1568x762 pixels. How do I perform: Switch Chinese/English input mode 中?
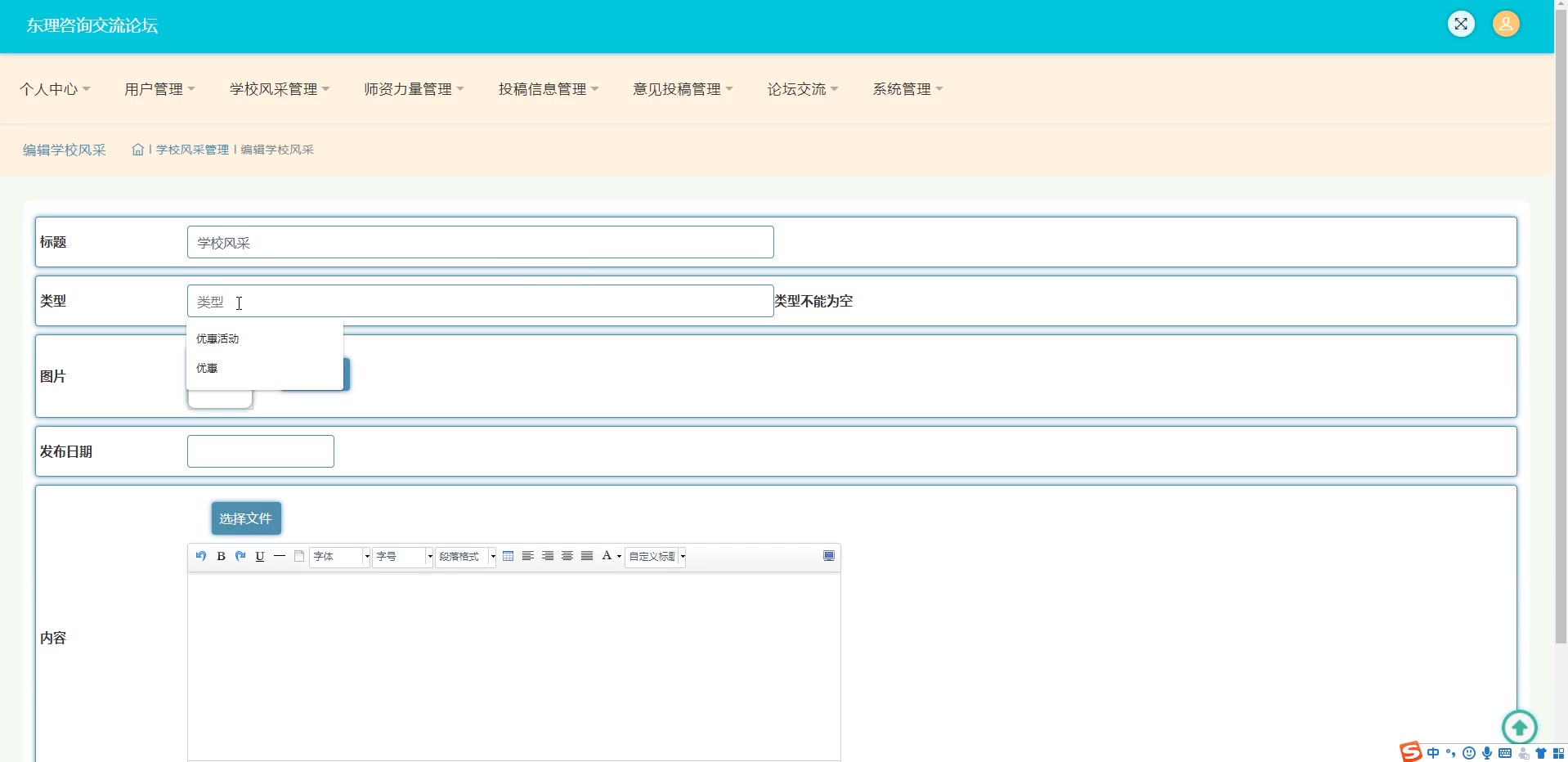[x=1433, y=753]
